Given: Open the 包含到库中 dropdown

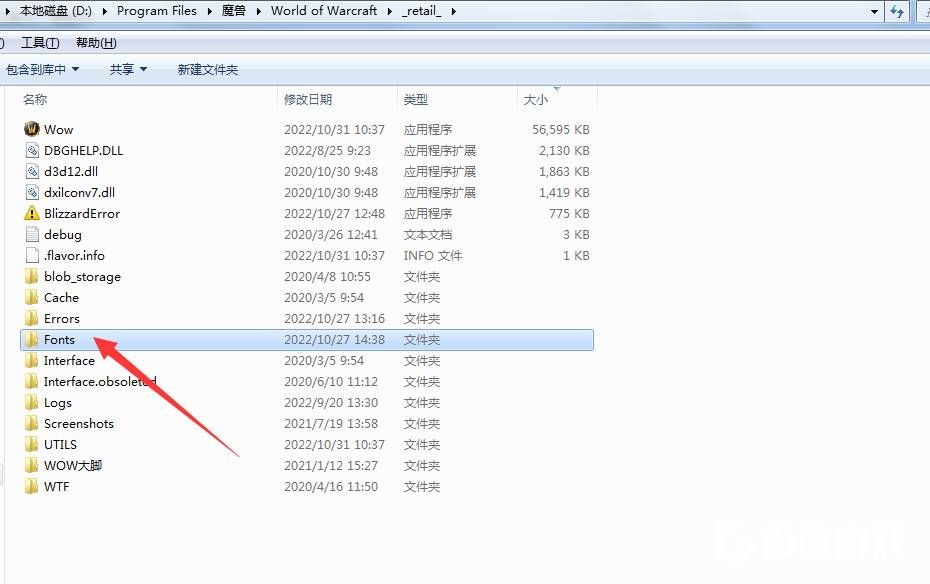Looking at the screenshot, I should pyautogui.click(x=42, y=69).
